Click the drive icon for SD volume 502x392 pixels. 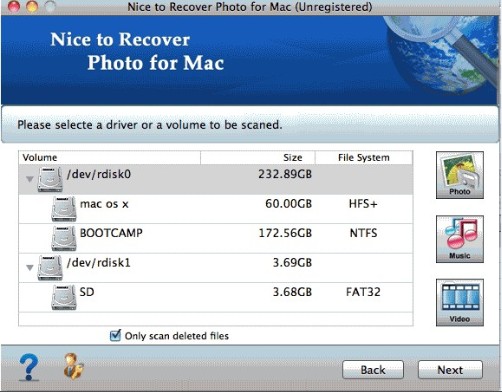point(64,297)
